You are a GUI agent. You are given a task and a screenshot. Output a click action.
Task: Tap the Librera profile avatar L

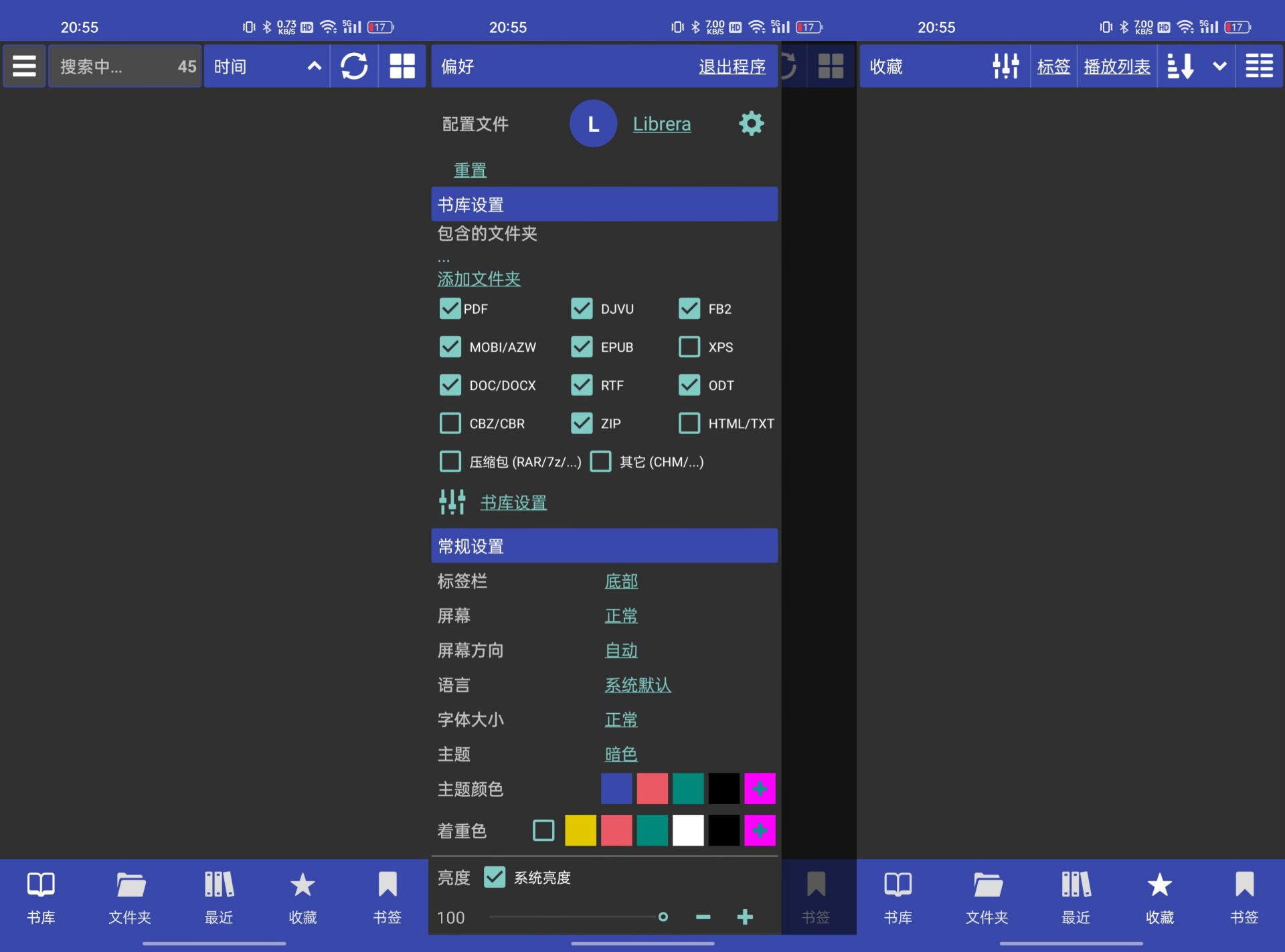pyautogui.click(x=593, y=124)
